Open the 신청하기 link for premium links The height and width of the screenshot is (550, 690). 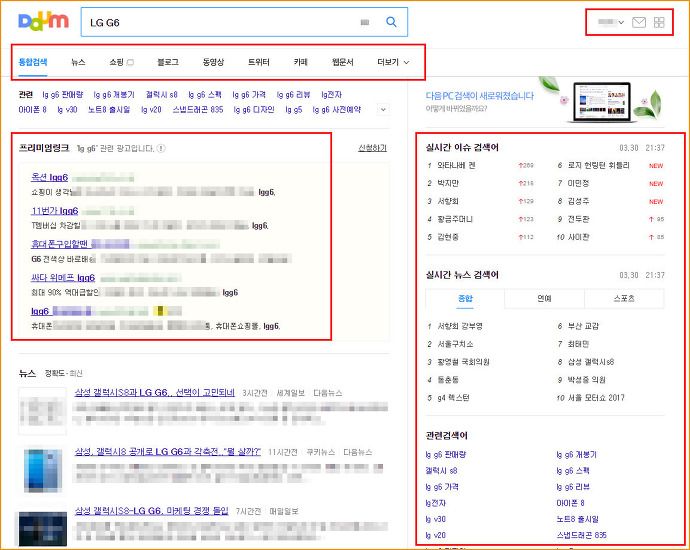click(x=372, y=148)
